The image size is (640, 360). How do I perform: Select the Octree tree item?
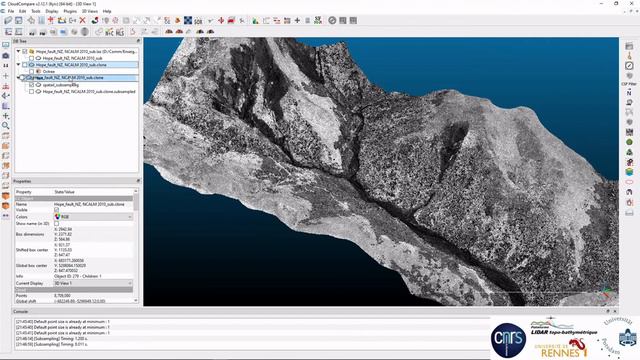point(49,71)
